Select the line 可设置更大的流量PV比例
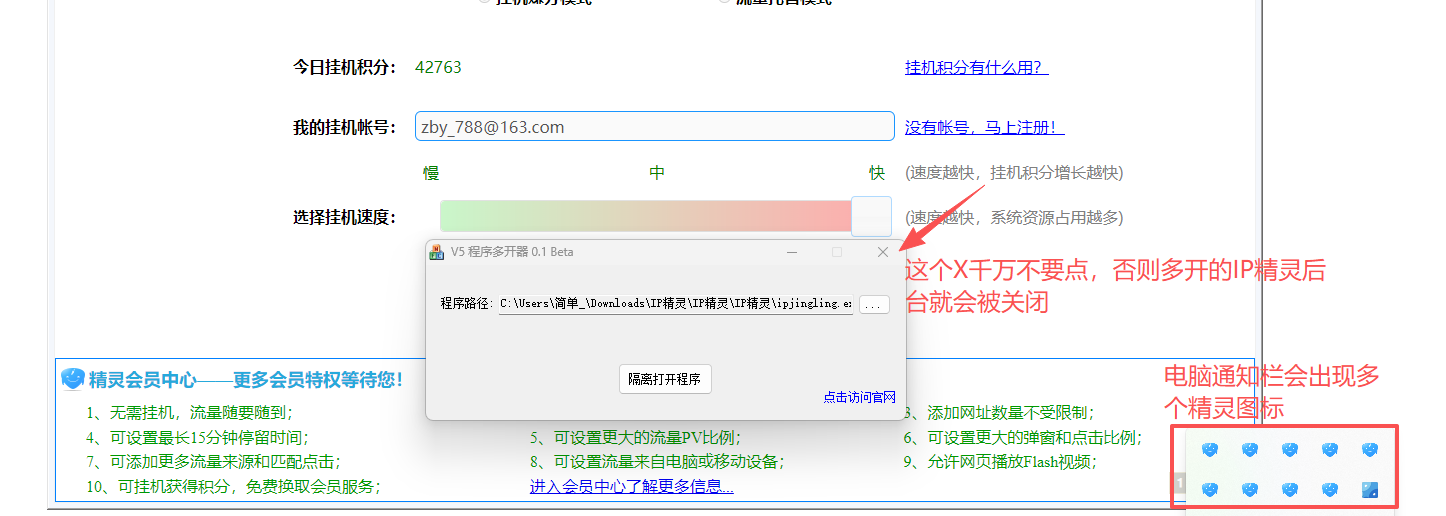This screenshot has width=1446, height=516. [x=635, y=437]
